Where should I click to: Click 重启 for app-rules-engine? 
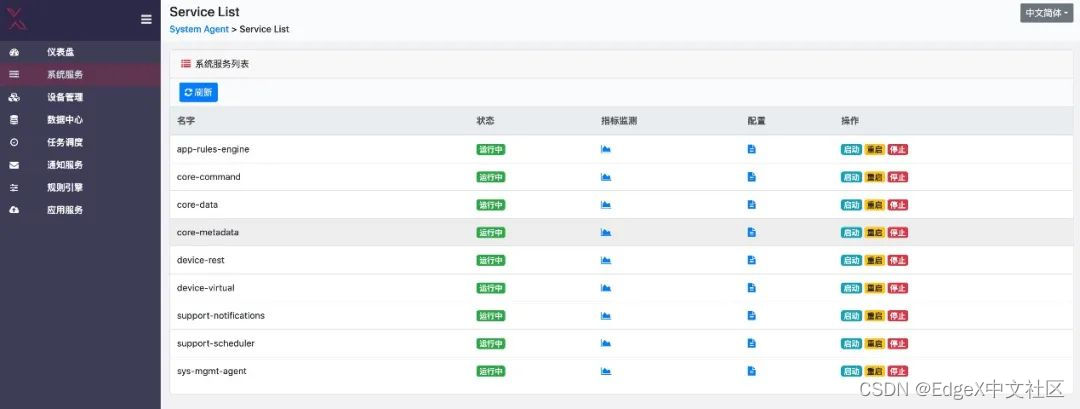click(875, 149)
